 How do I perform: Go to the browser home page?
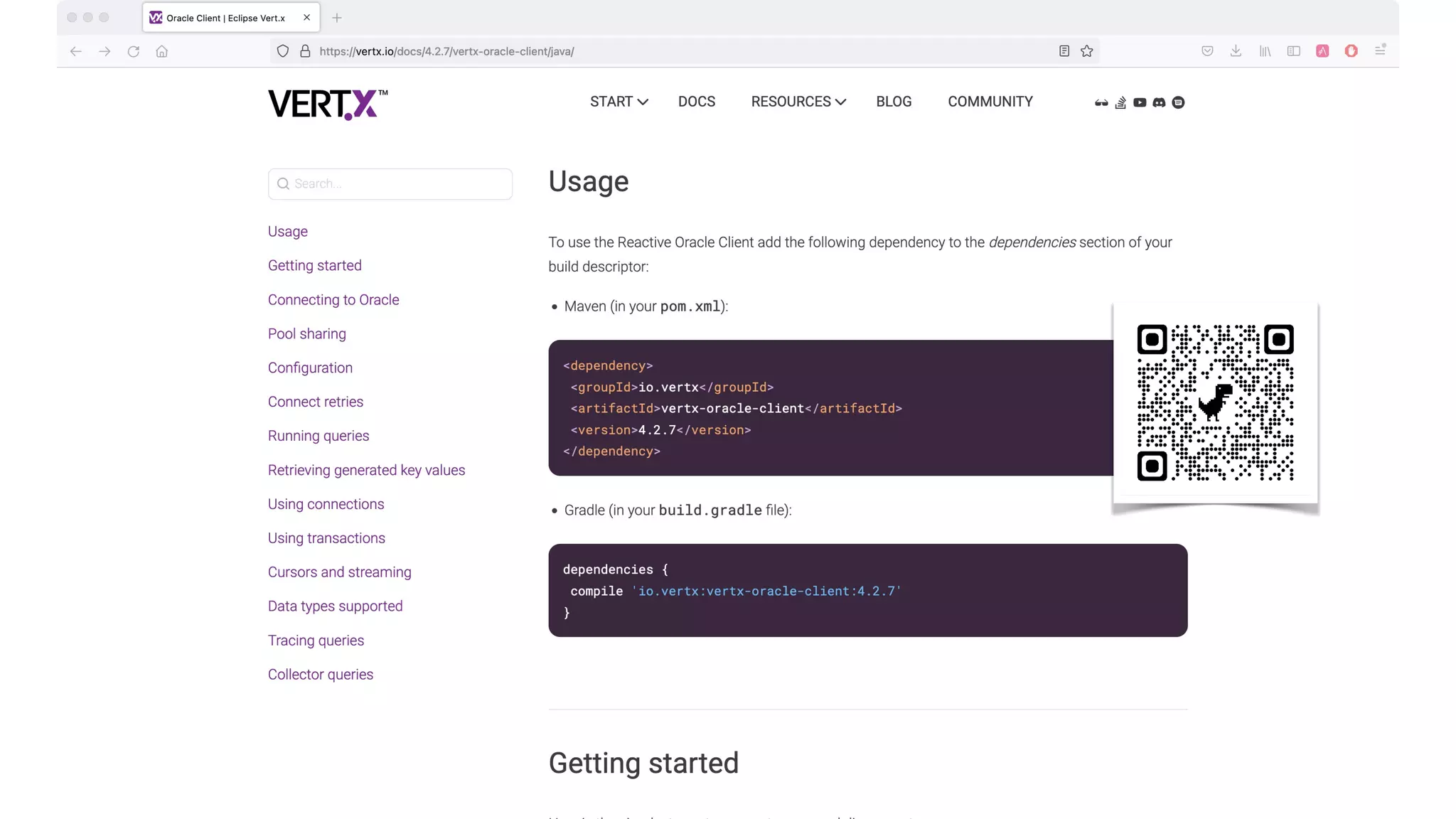162,51
